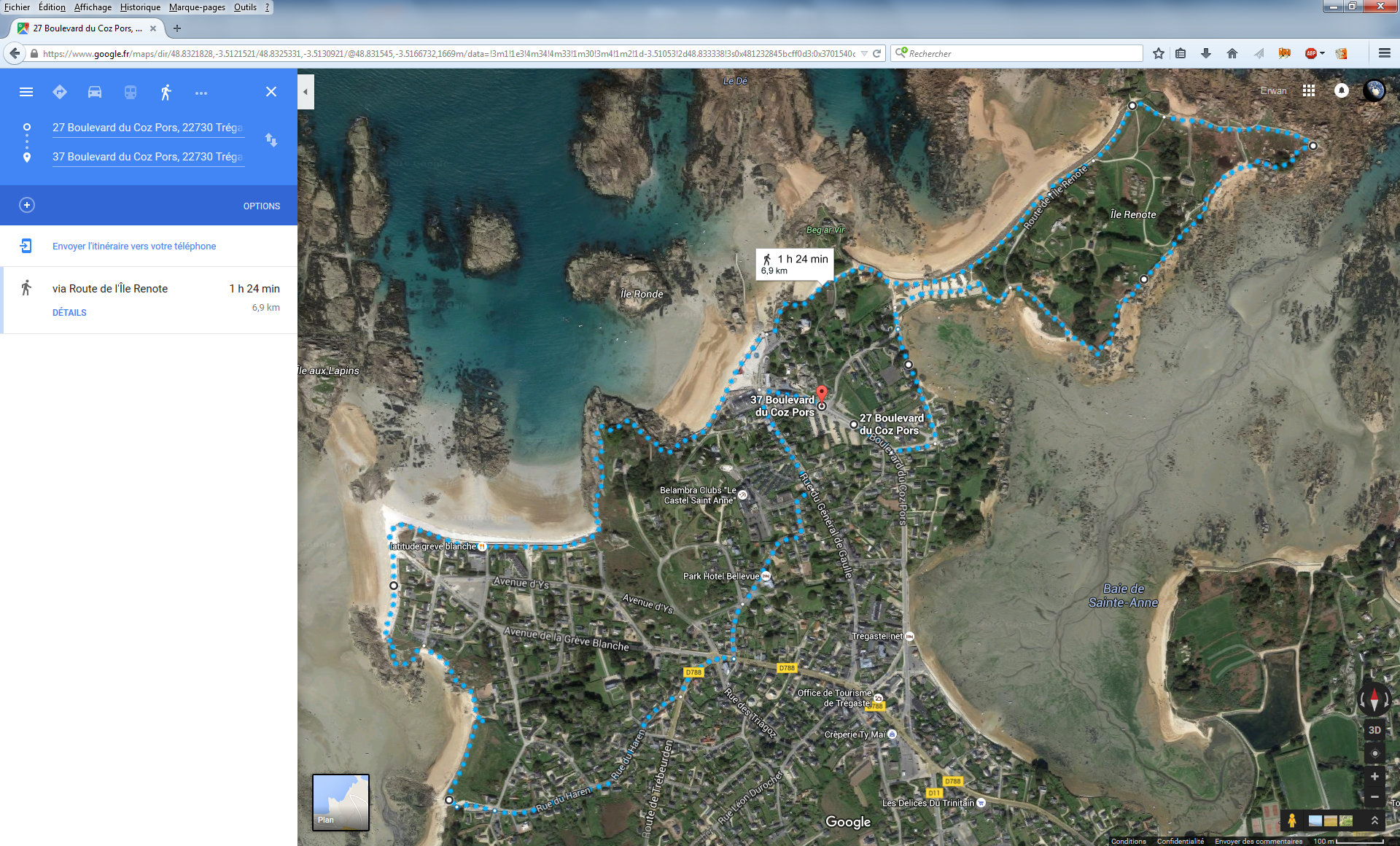The width and height of the screenshot is (1400, 846).
Task: Expand the photo imagery strip
Action: tap(1374, 820)
